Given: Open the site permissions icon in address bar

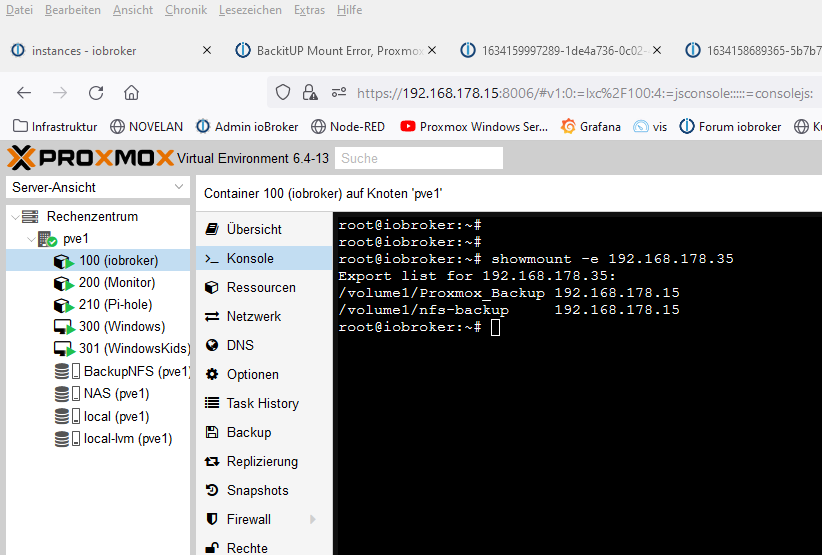Looking at the screenshot, I should click(339, 93).
